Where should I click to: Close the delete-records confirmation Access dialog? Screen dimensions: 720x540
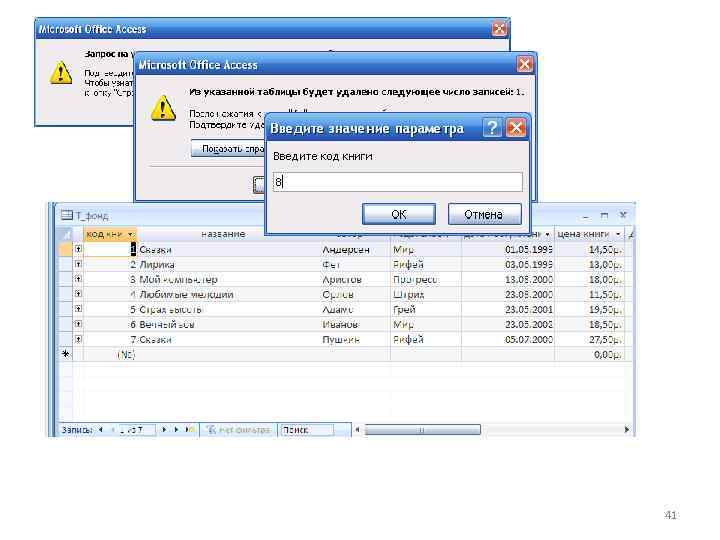[x=524, y=64]
